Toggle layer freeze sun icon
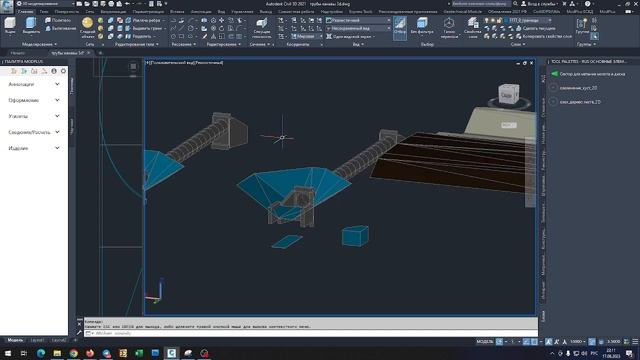 click(x=492, y=20)
